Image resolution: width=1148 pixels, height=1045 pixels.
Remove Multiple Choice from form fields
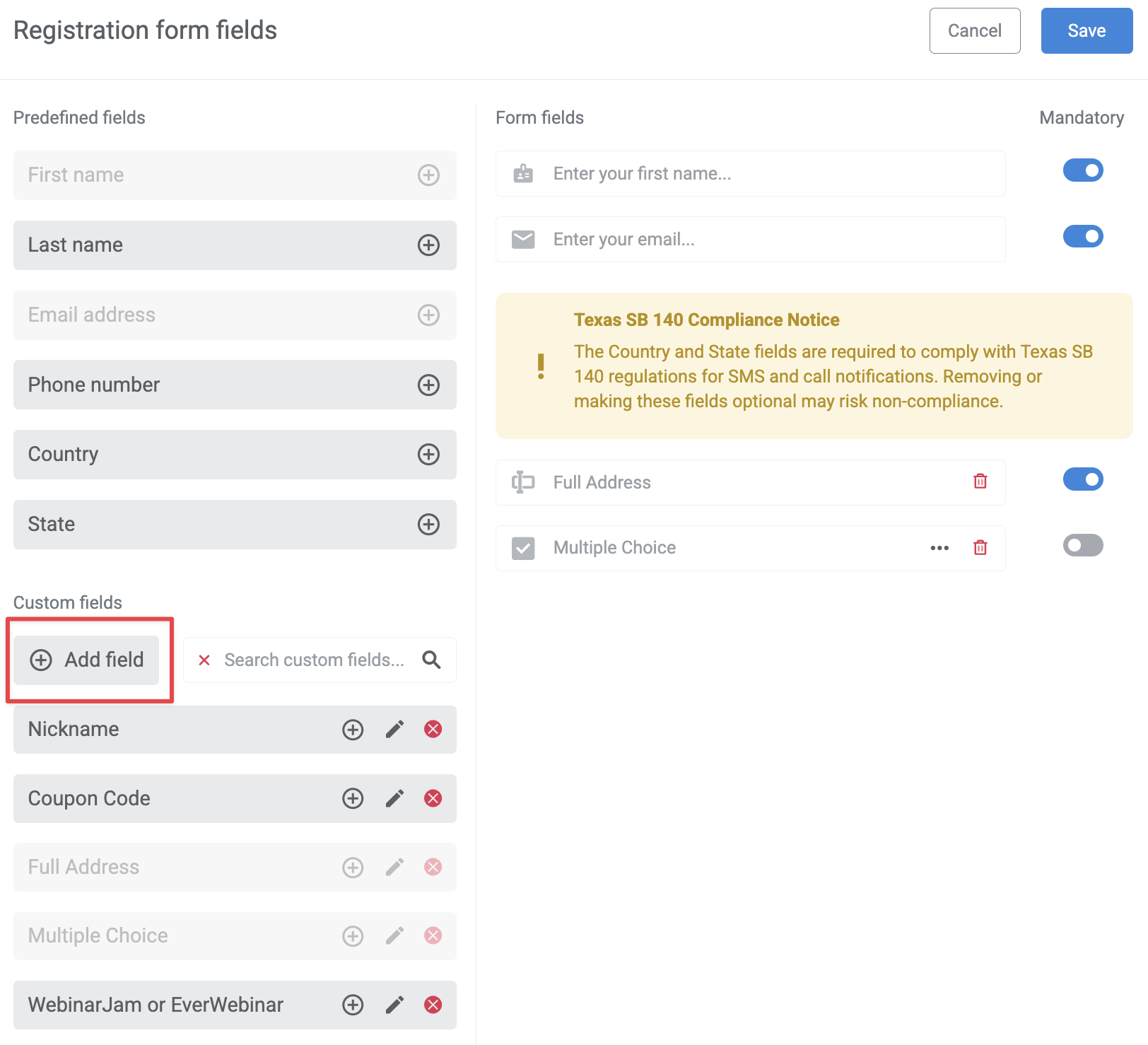point(980,547)
